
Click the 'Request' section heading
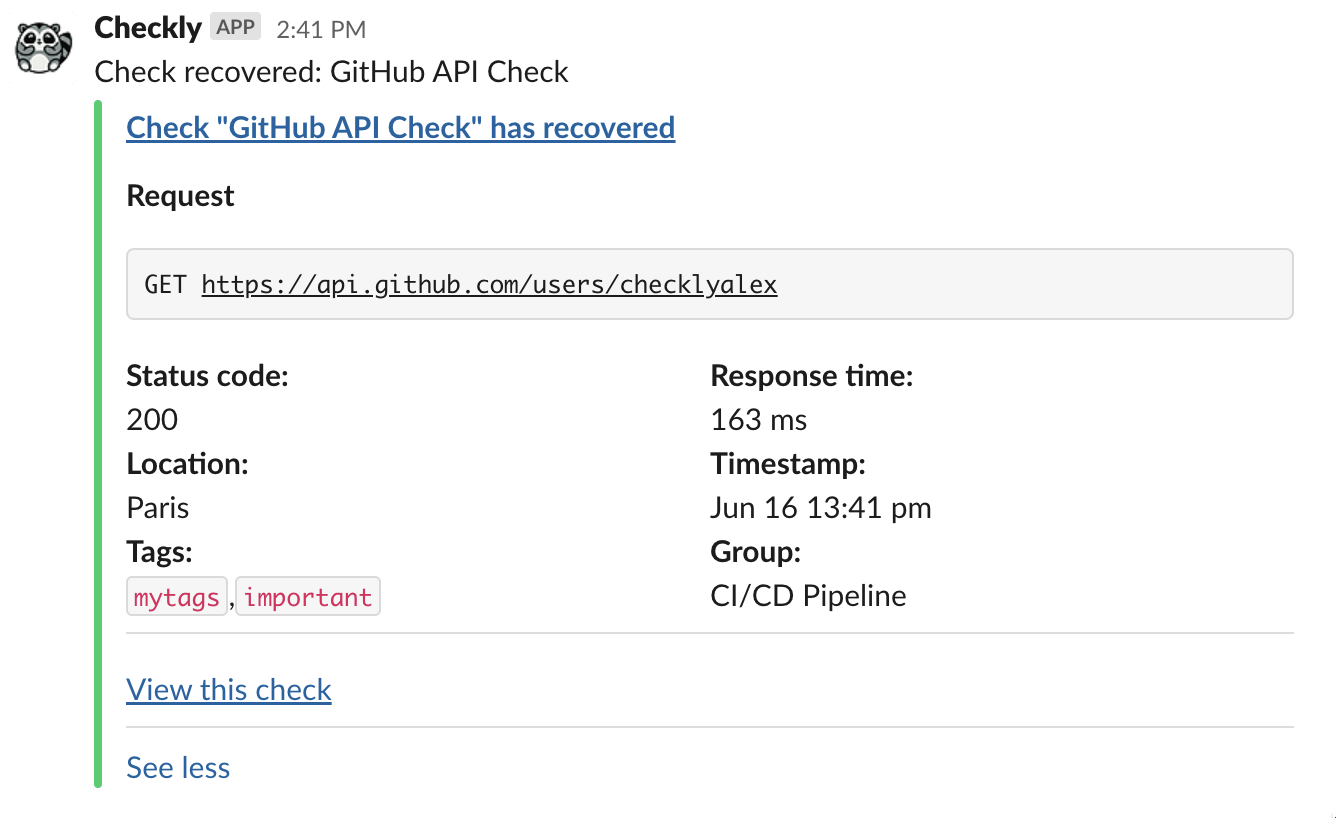point(180,195)
